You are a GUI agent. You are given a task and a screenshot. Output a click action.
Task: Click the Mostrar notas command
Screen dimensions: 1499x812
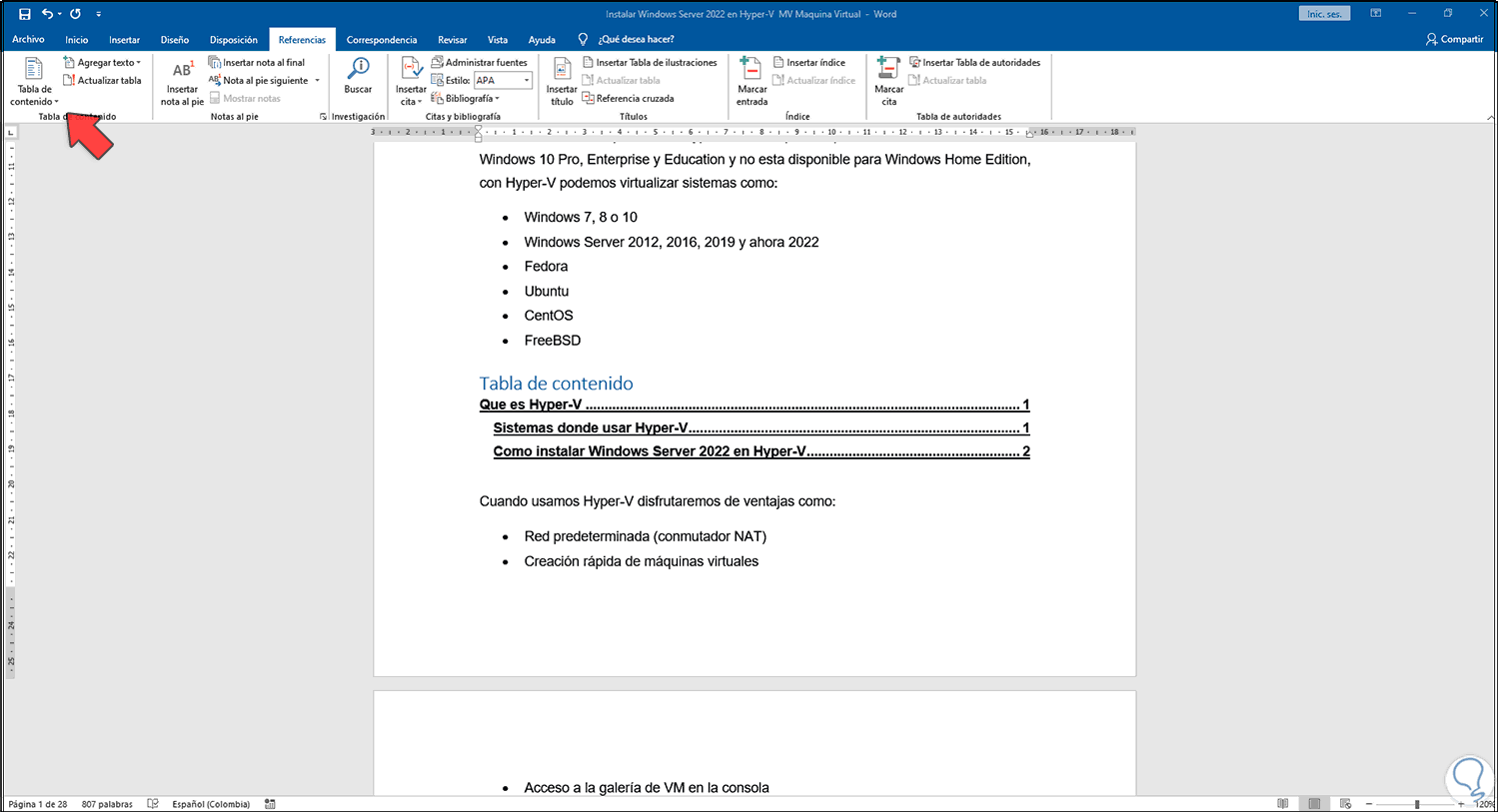tap(245, 98)
